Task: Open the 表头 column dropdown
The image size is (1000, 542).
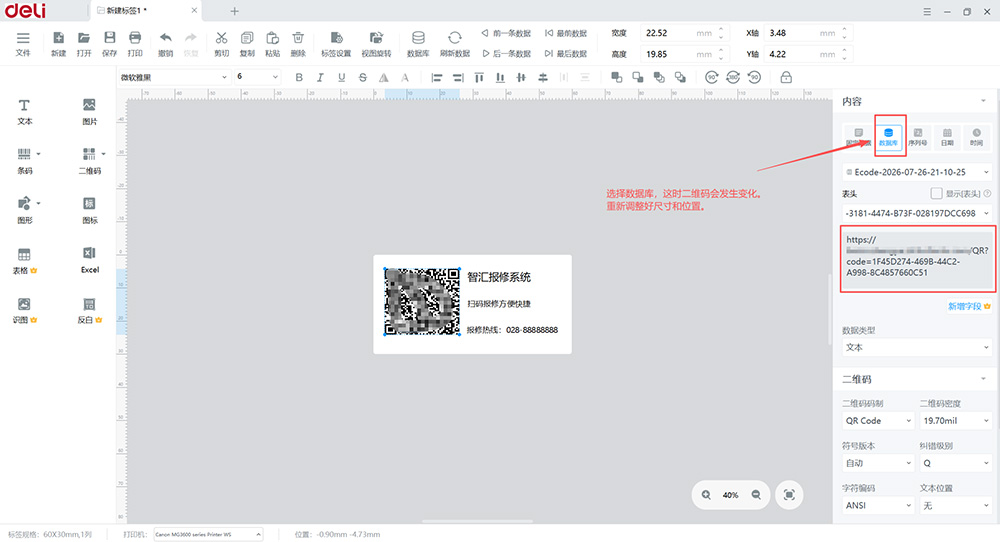Action: [x=917, y=213]
